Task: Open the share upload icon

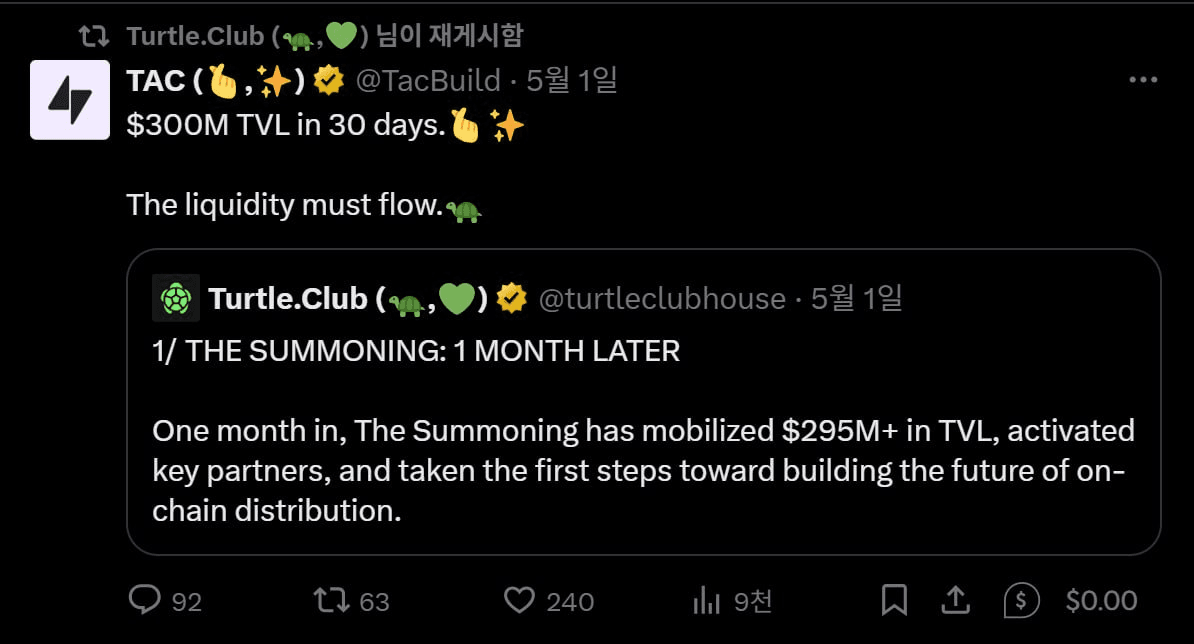Action: point(955,600)
